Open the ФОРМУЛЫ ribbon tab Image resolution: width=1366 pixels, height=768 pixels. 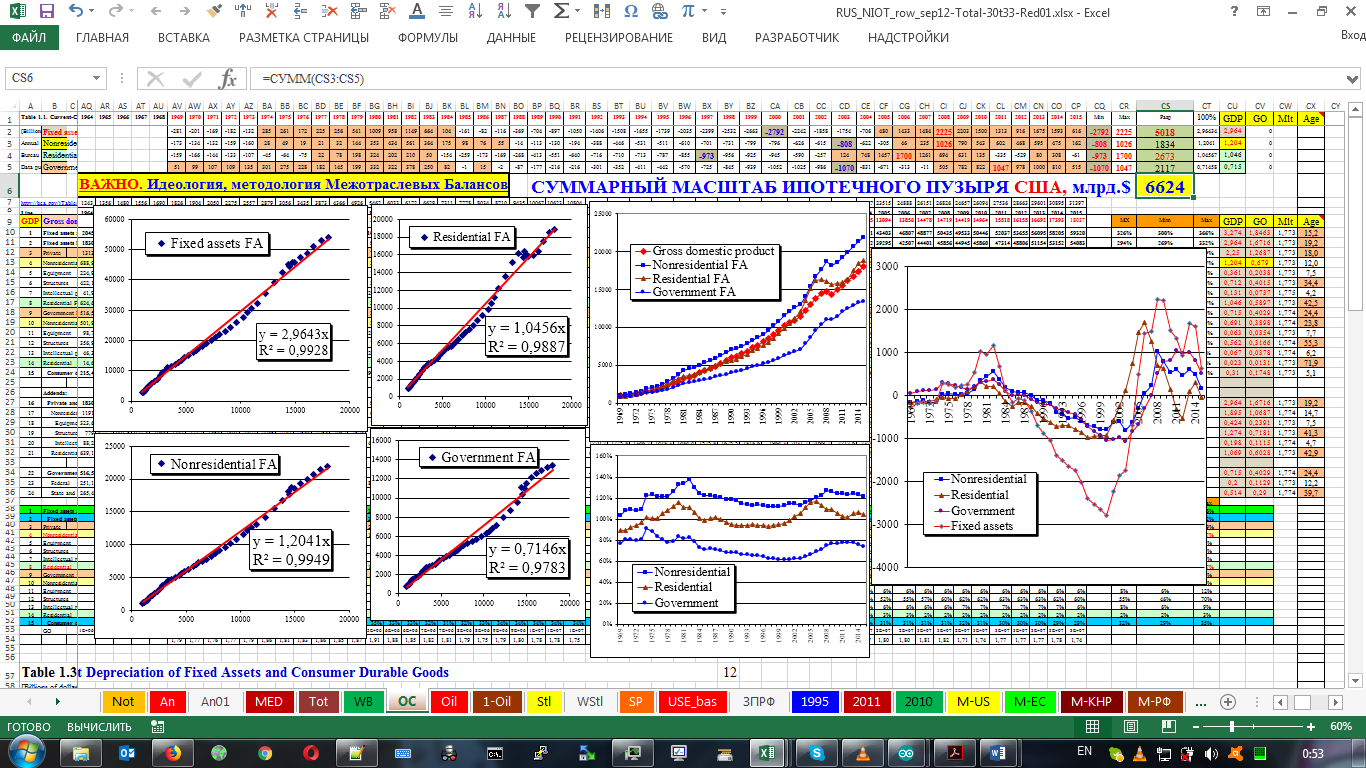(428, 38)
